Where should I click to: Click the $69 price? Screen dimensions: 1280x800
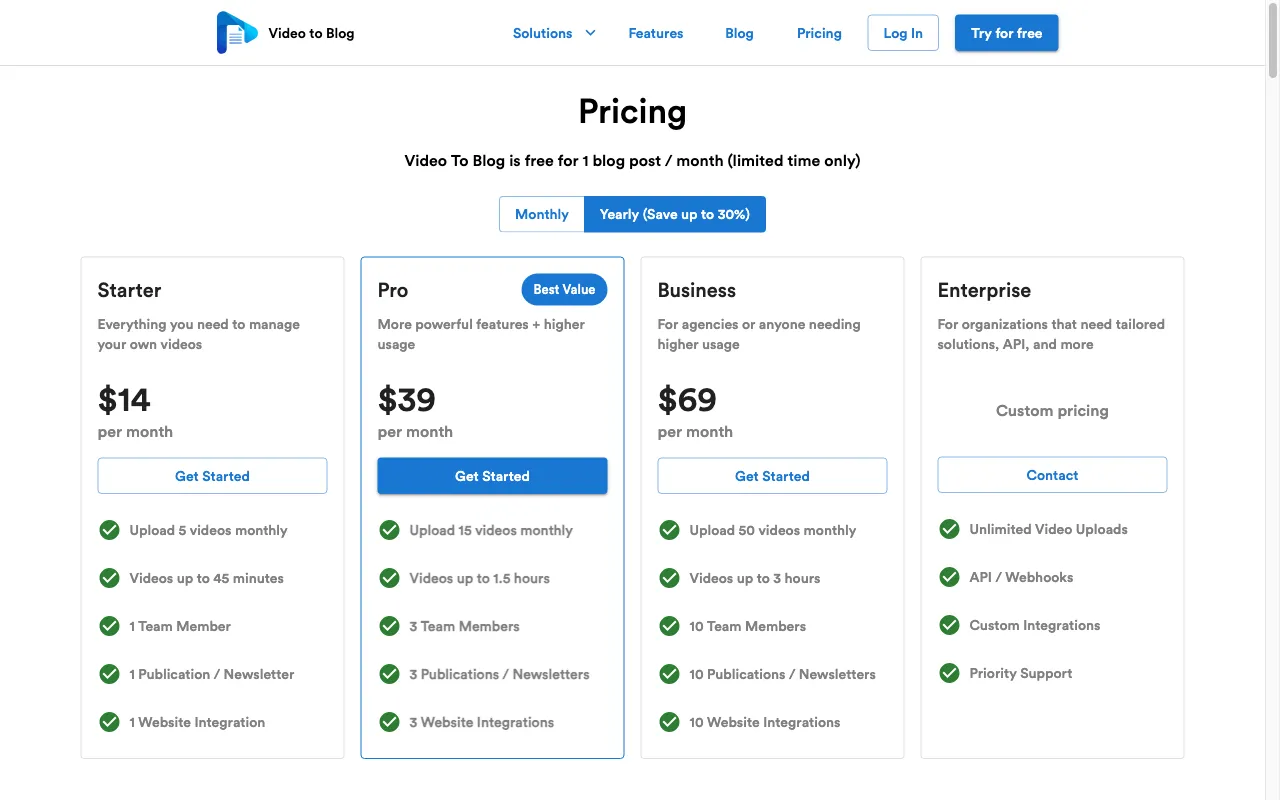tap(687, 400)
